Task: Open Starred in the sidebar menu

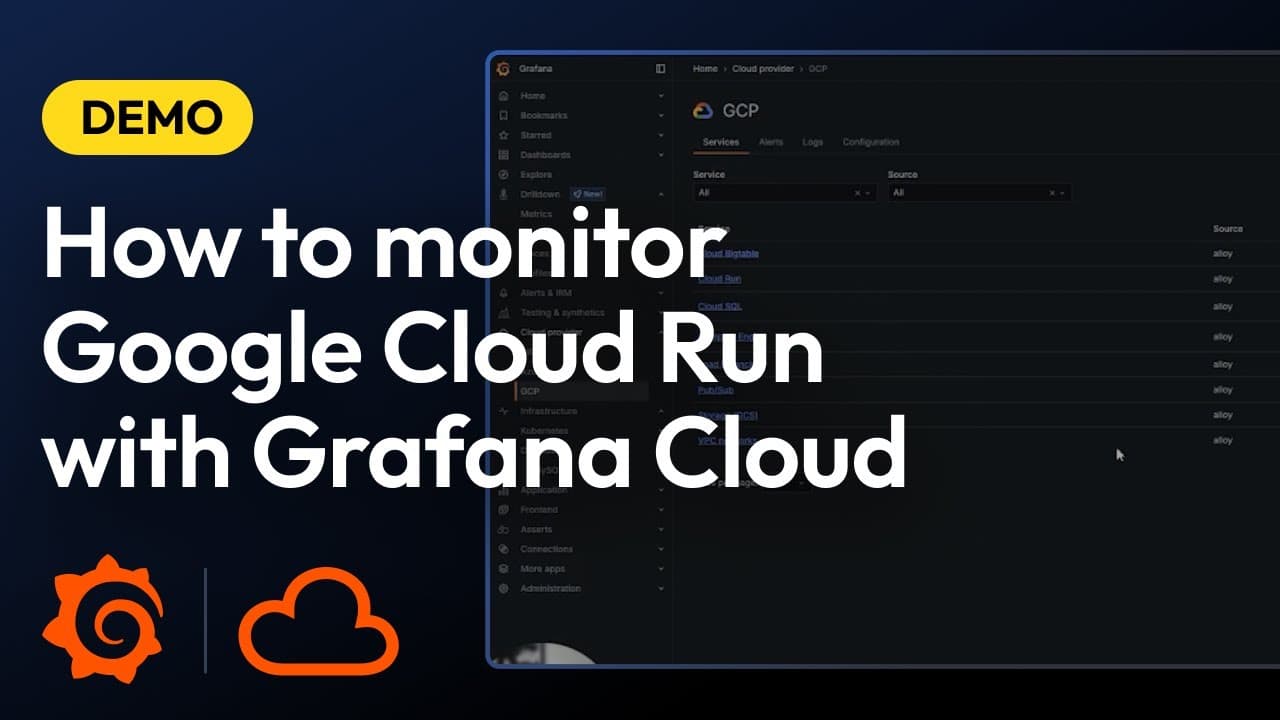Action: point(535,135)
